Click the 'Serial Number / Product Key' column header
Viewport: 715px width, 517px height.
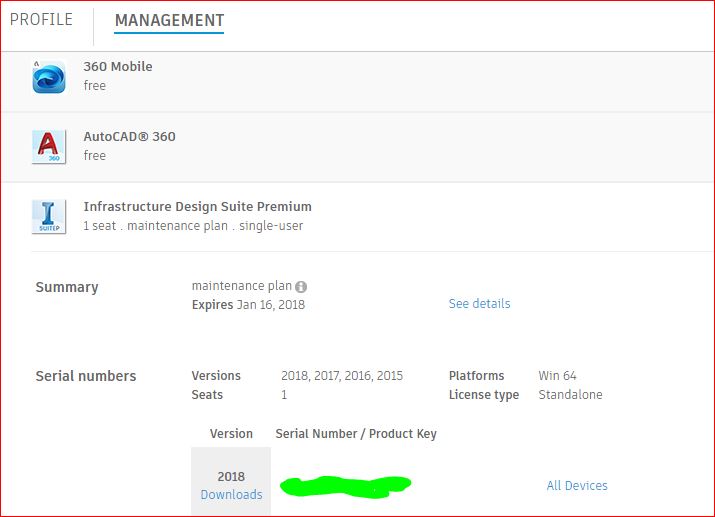click(x=356, y=434)
